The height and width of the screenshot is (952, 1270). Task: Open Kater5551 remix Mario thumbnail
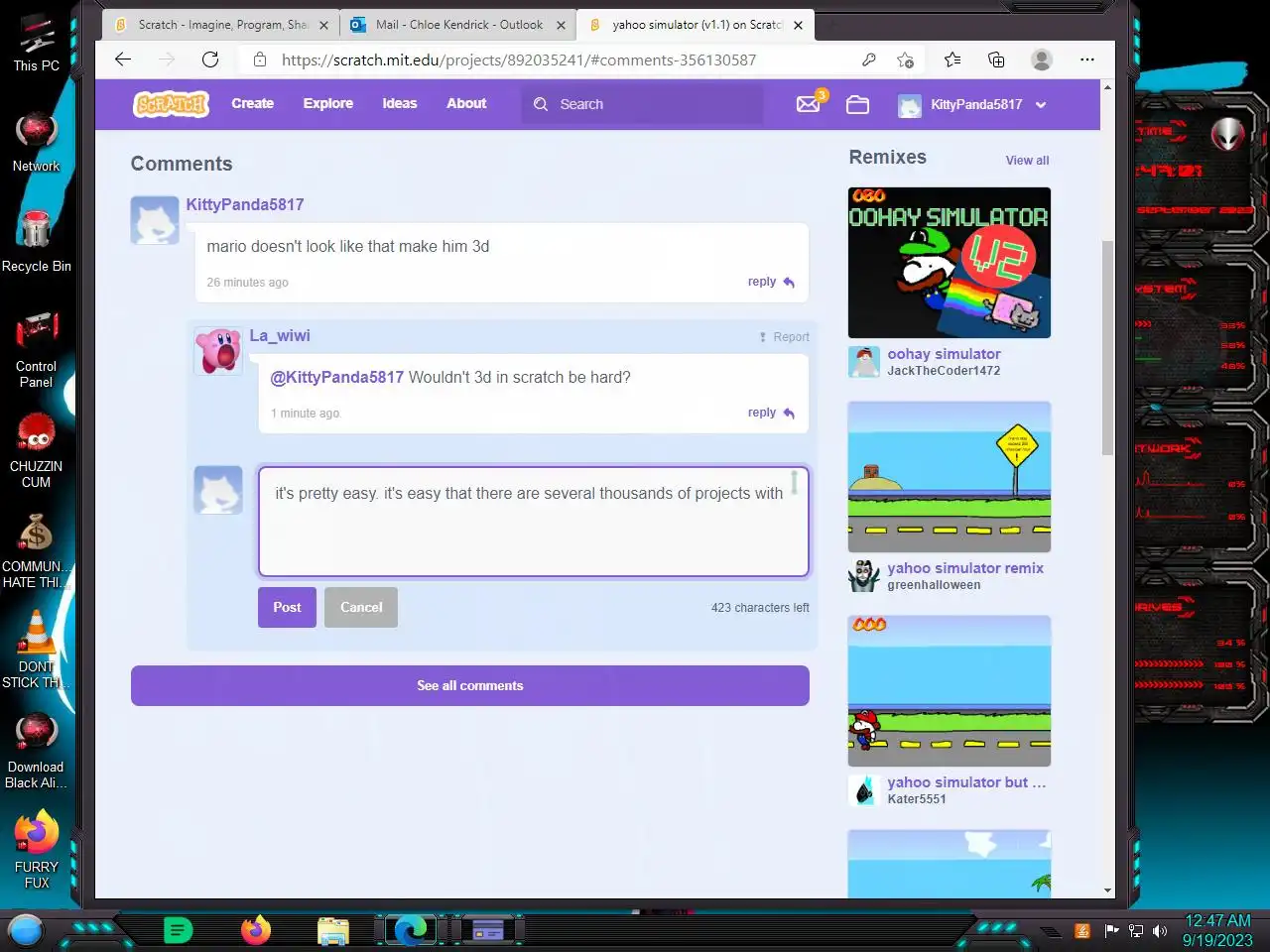click(950, 691)
